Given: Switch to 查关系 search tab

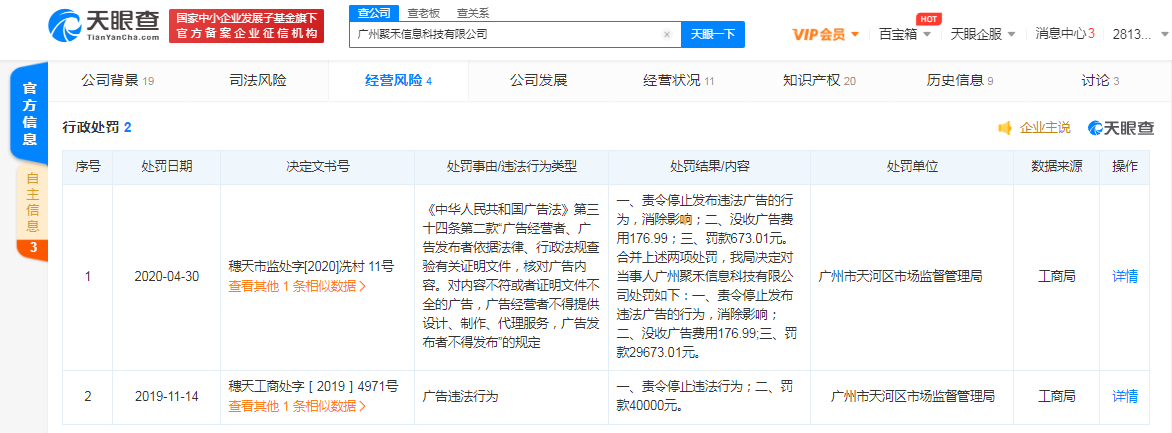Looking at the screenshot, I should point(472,13).
